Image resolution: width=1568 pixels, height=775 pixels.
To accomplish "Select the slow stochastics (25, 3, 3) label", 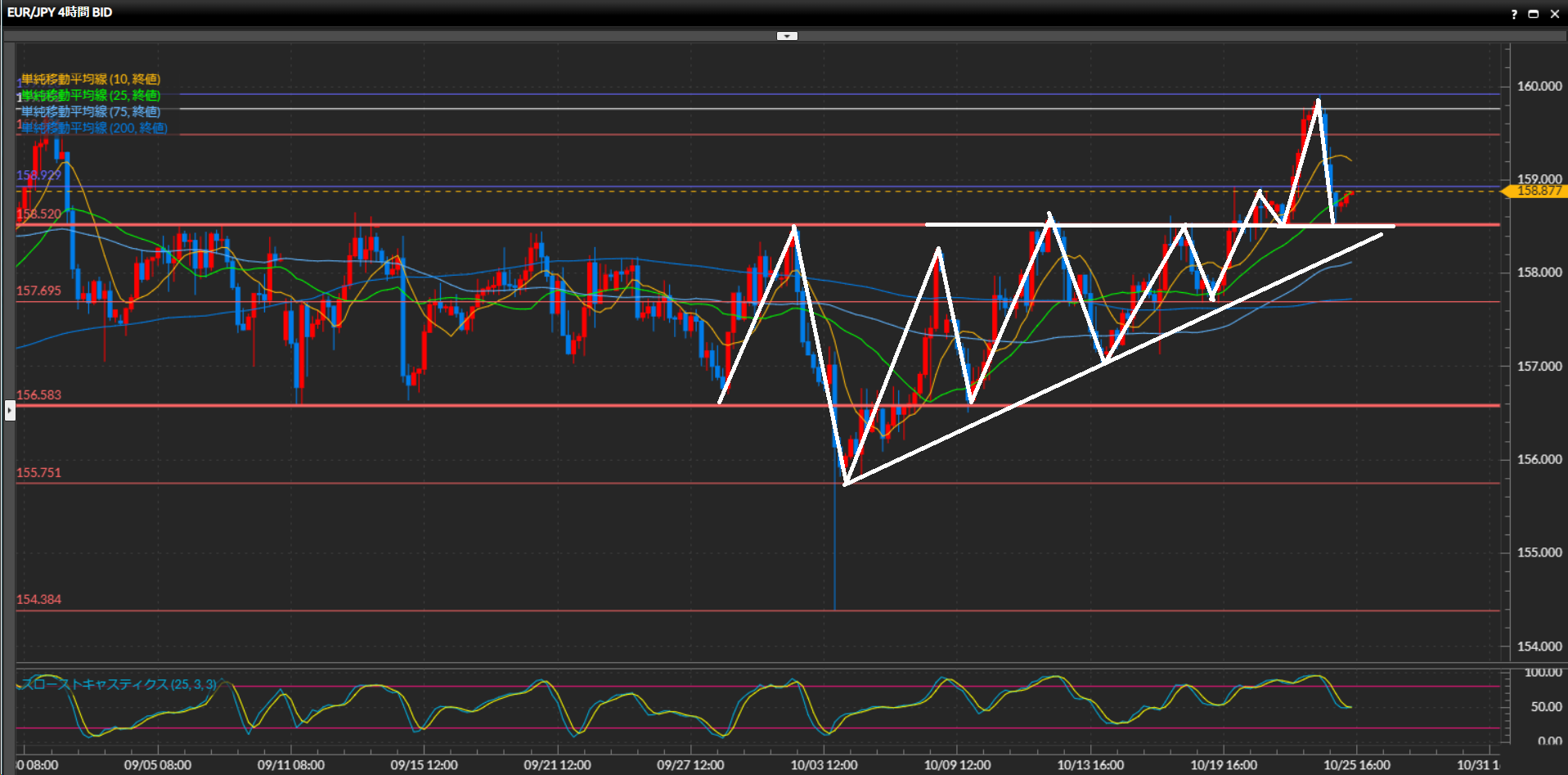I will coord(119,684).
